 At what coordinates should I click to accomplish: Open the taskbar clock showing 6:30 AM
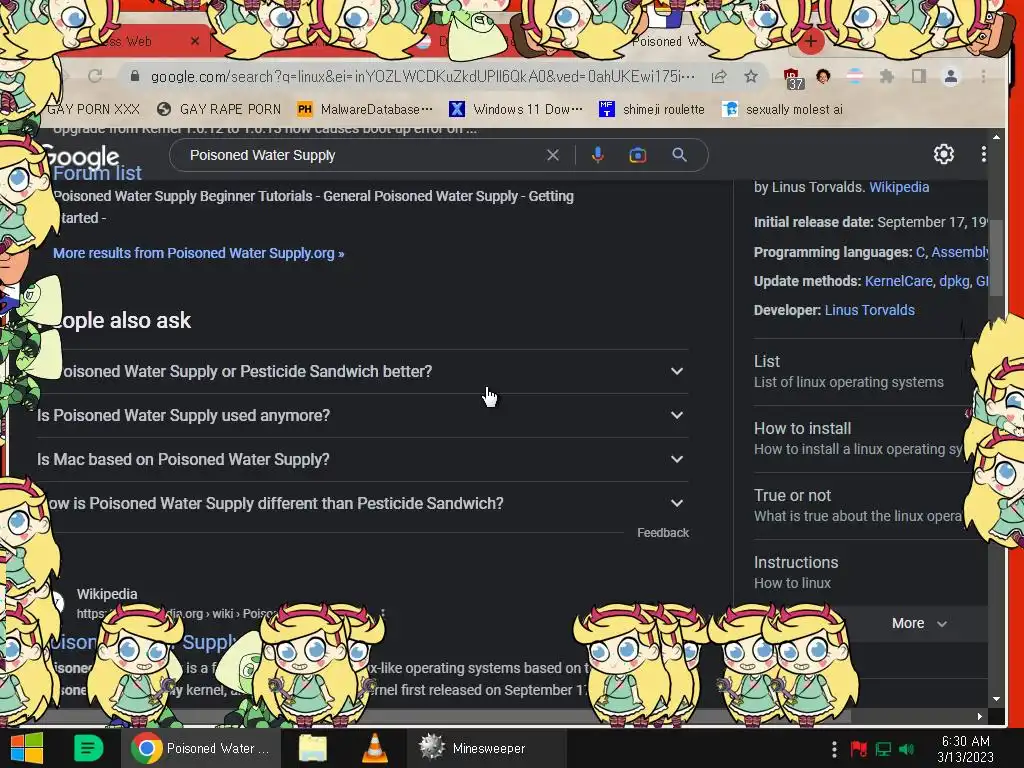(965, 749)
